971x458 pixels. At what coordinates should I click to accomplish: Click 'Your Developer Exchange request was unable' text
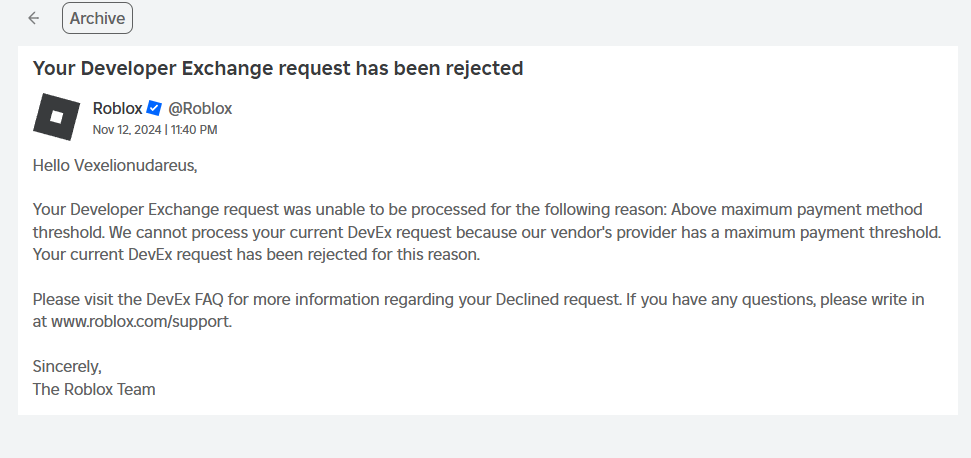coord(190,209)
